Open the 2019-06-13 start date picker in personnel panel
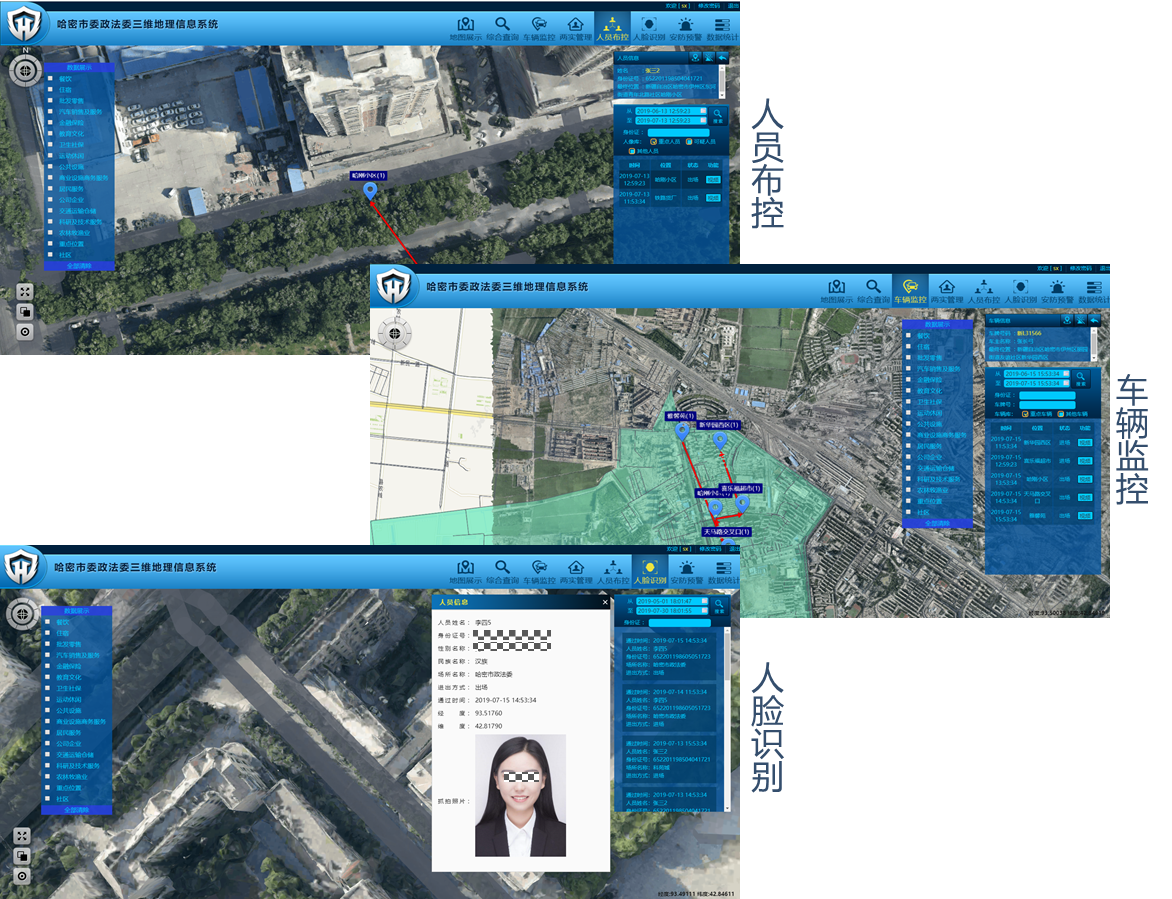This screenshot has height=899, width=1172. point(704,110)
